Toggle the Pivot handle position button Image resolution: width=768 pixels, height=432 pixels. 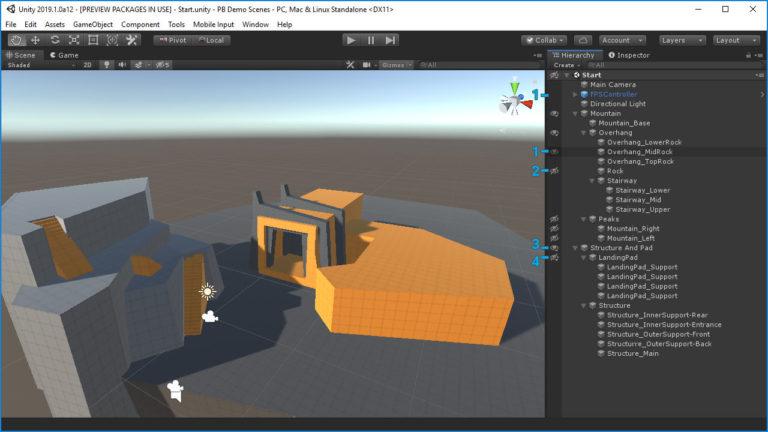click(x=172, y=40)
